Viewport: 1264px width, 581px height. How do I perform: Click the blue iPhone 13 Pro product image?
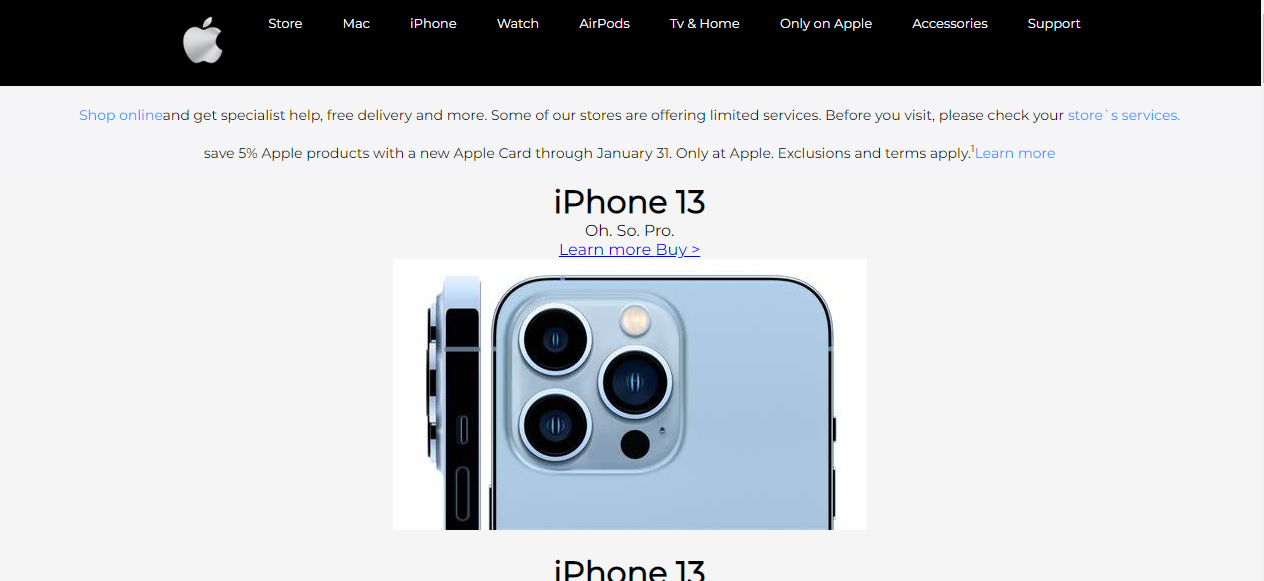point(630,394)
